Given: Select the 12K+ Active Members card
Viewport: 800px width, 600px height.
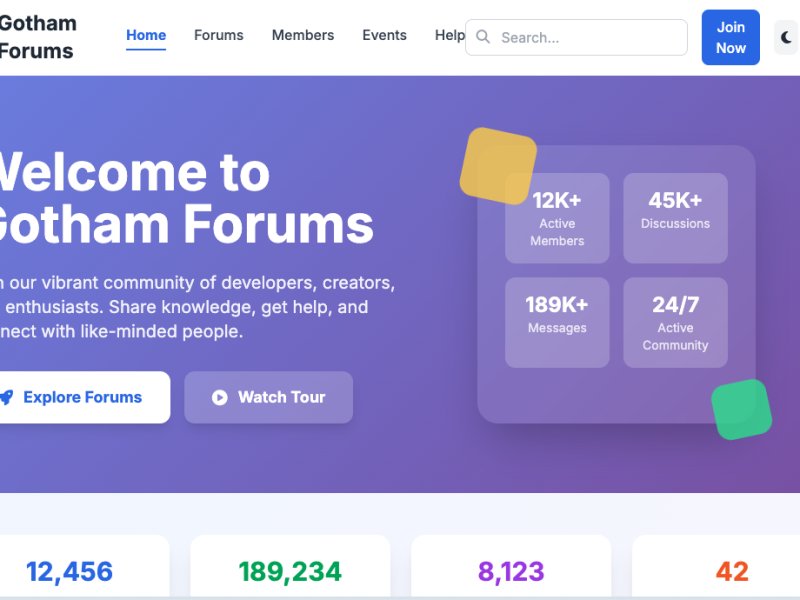Looking at the screenshot, I should (x=557, y=218).
